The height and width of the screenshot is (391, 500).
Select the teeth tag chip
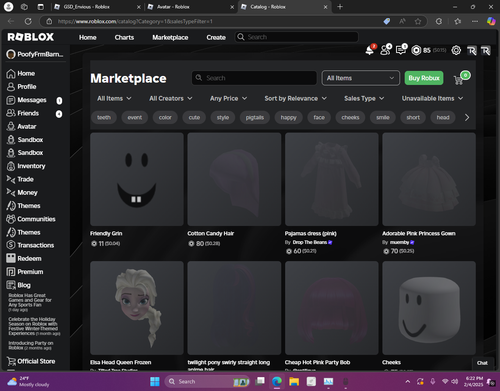click(104, 117)
